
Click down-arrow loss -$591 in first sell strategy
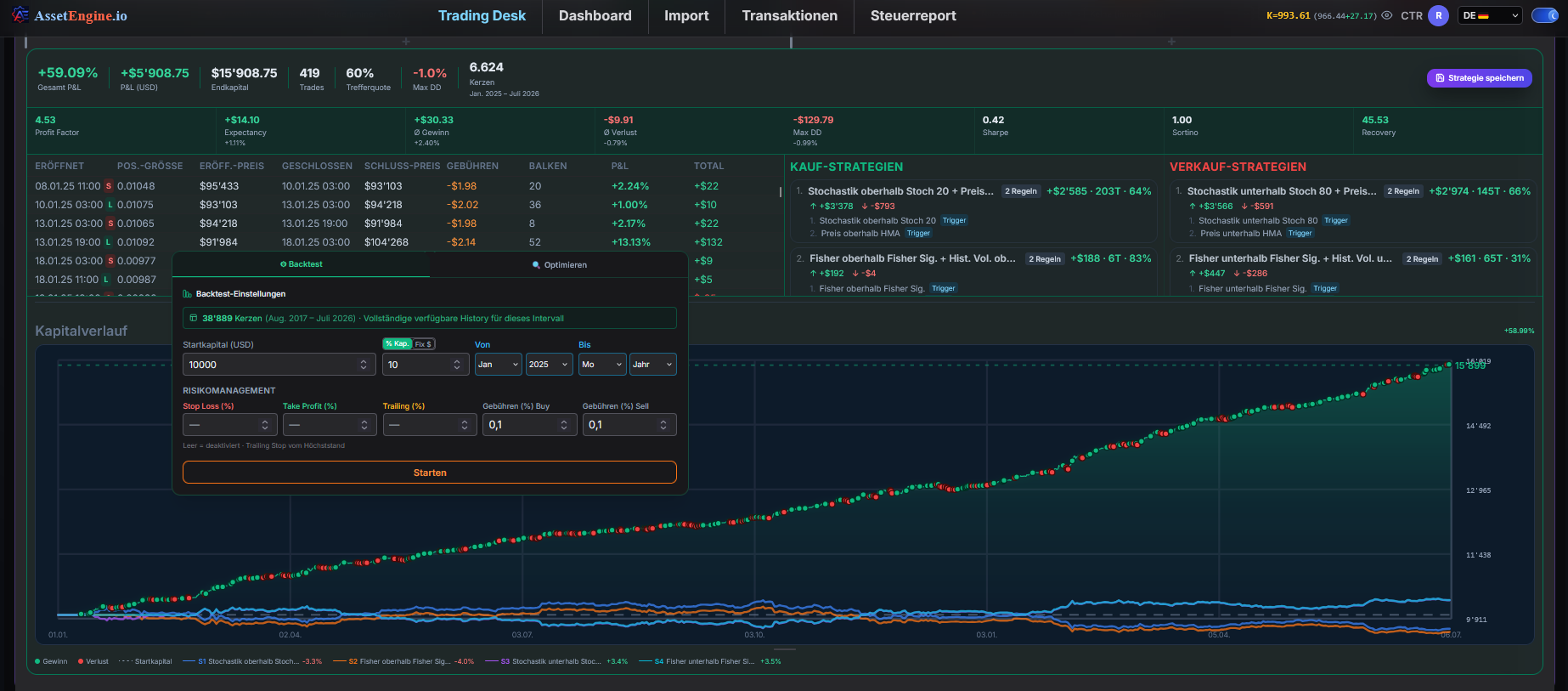pyautogui.click(x=1257, y=207)
